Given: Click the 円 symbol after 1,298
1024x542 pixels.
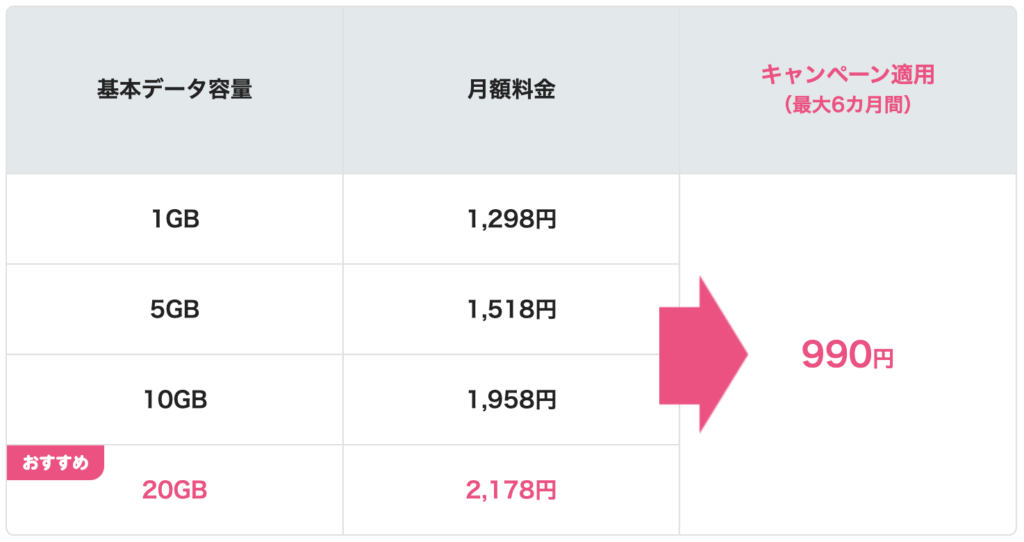Looking at the screenshot, I should pyautogui.click(x=546, y=220).
